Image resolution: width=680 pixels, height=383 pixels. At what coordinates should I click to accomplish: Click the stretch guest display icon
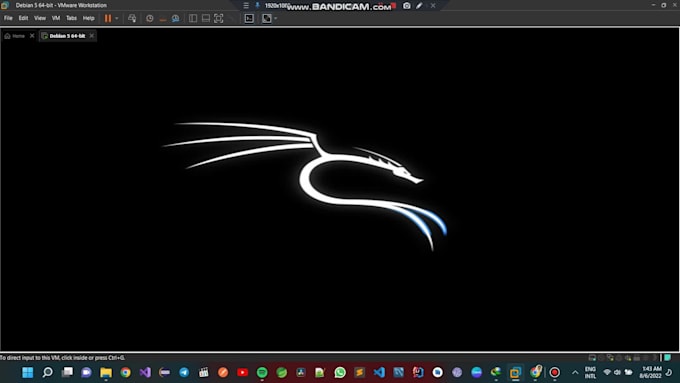267,18
